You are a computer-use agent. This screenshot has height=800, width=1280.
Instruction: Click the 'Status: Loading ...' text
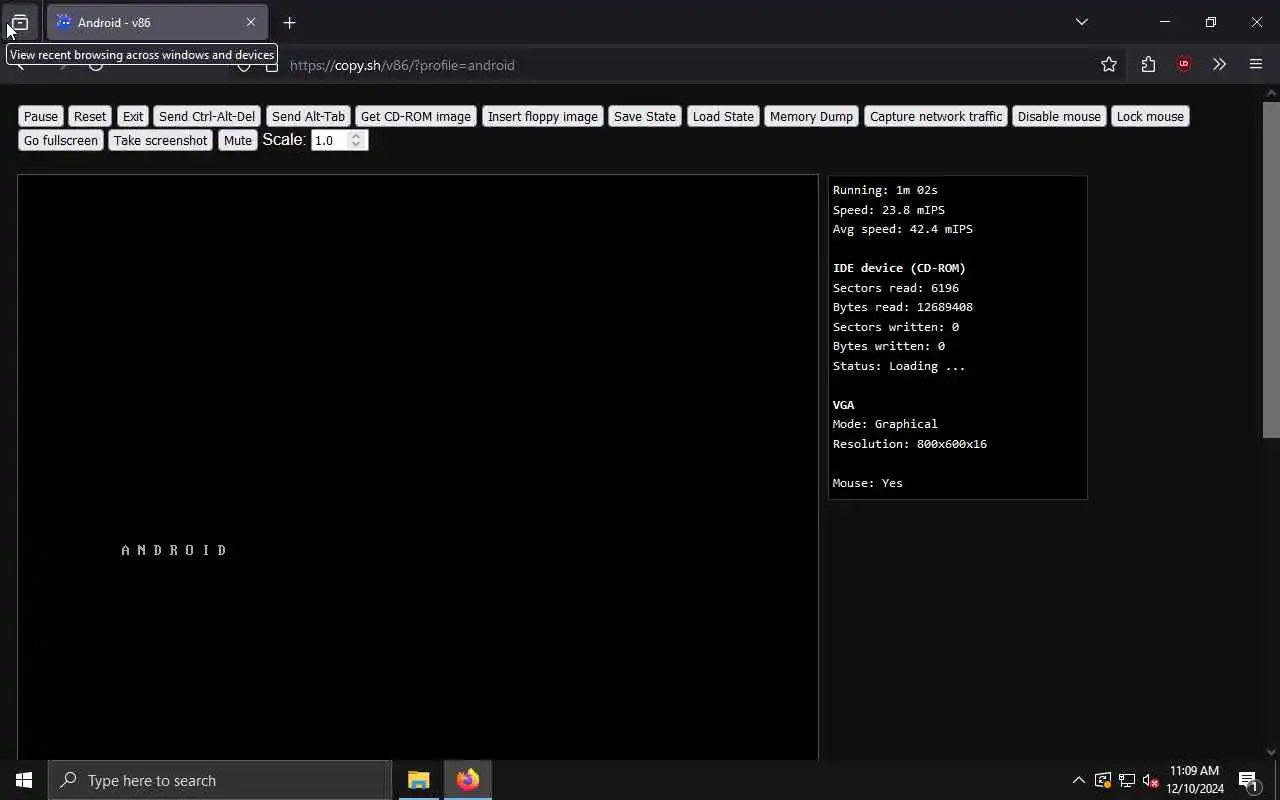pyautogui.click(x=899, y=366)
